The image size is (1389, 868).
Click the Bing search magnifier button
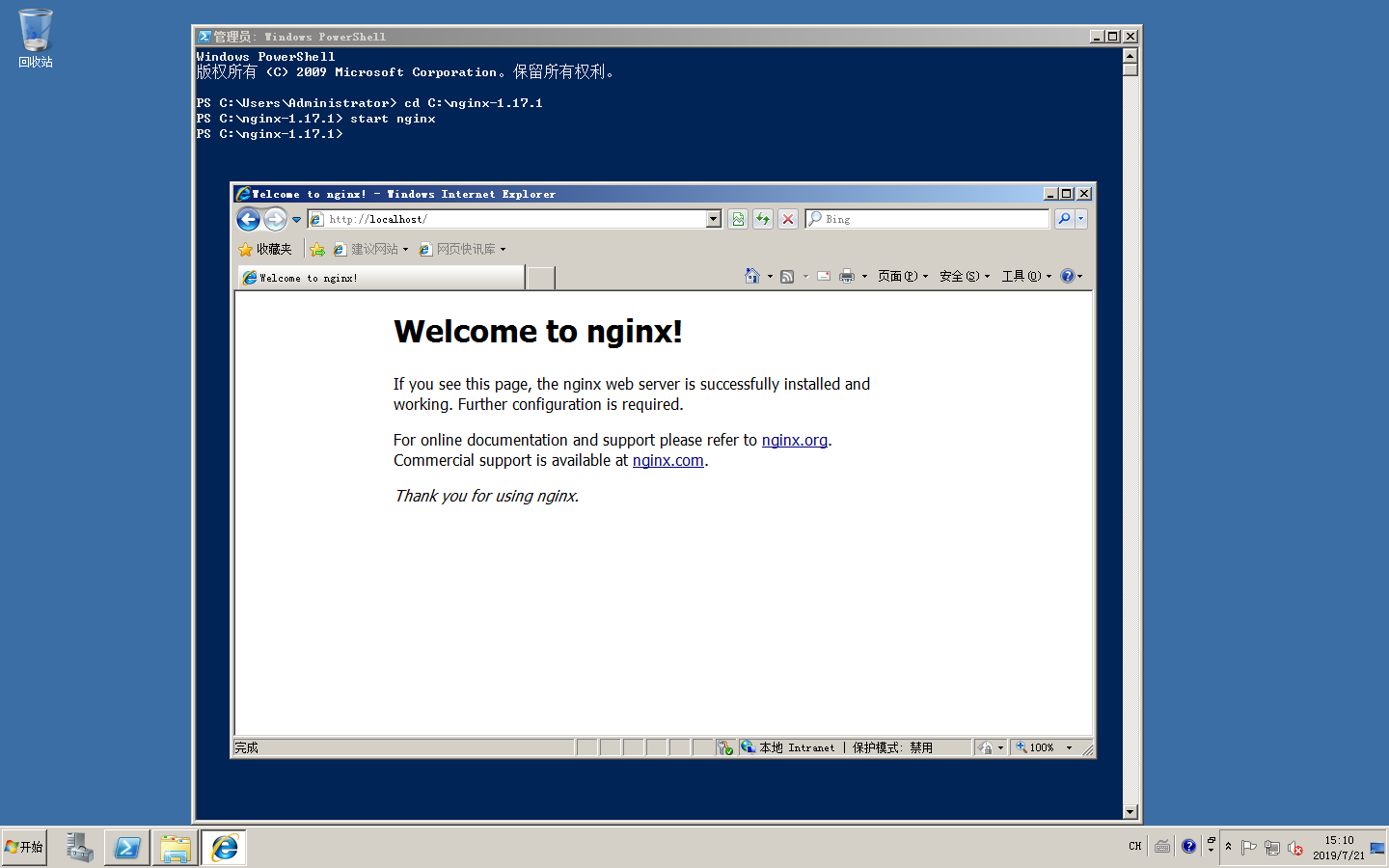click(x=1064, y=219)
